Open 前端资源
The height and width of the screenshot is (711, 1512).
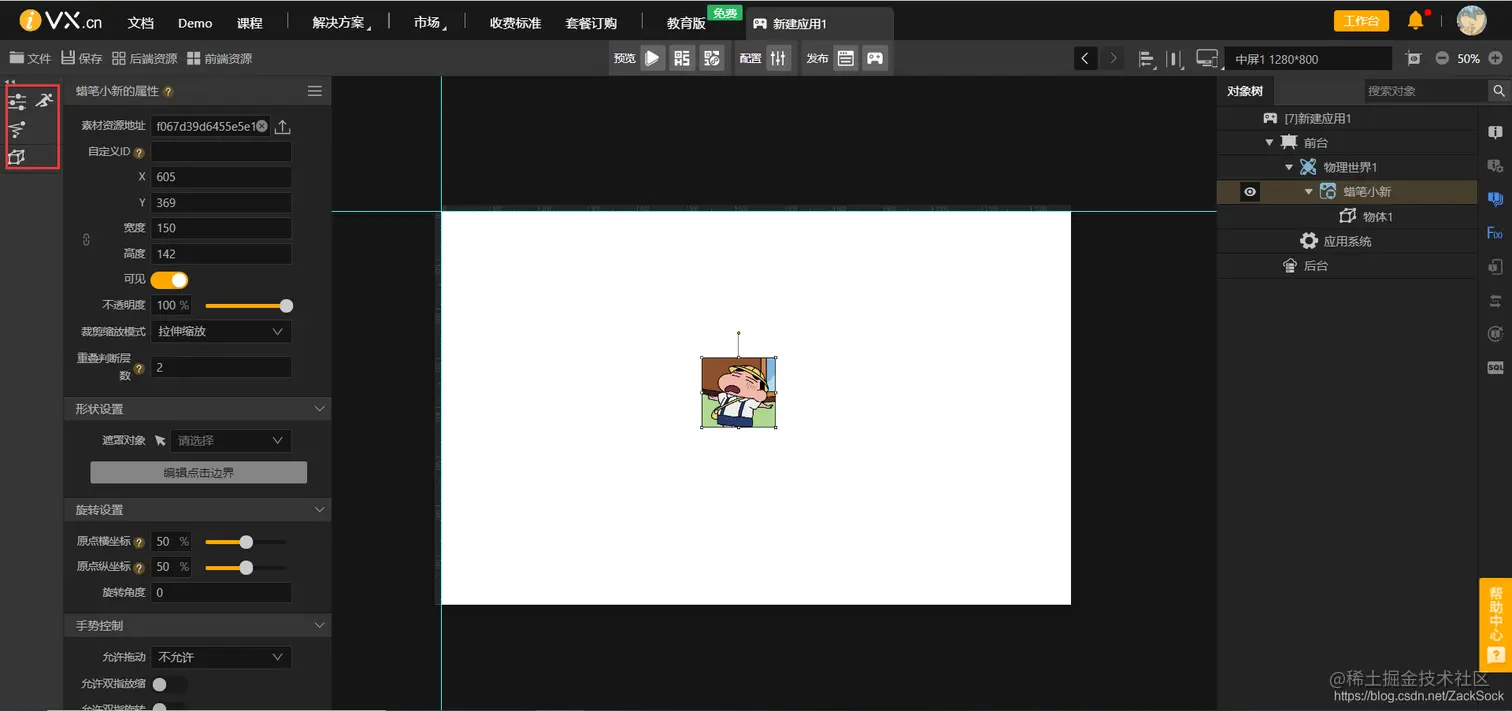219,59
